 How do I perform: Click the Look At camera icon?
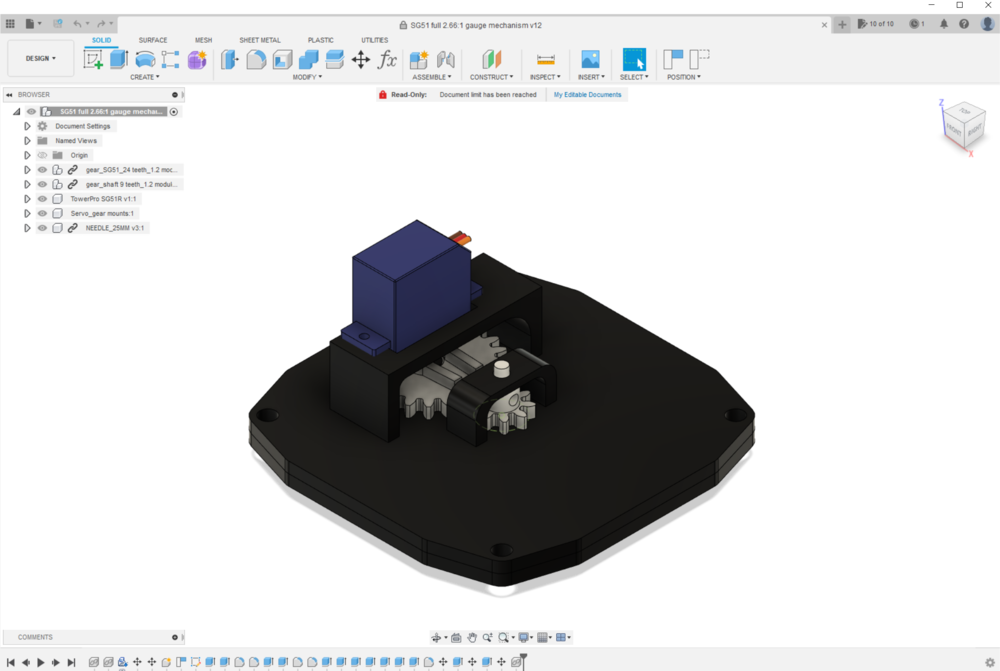(456, 637)
